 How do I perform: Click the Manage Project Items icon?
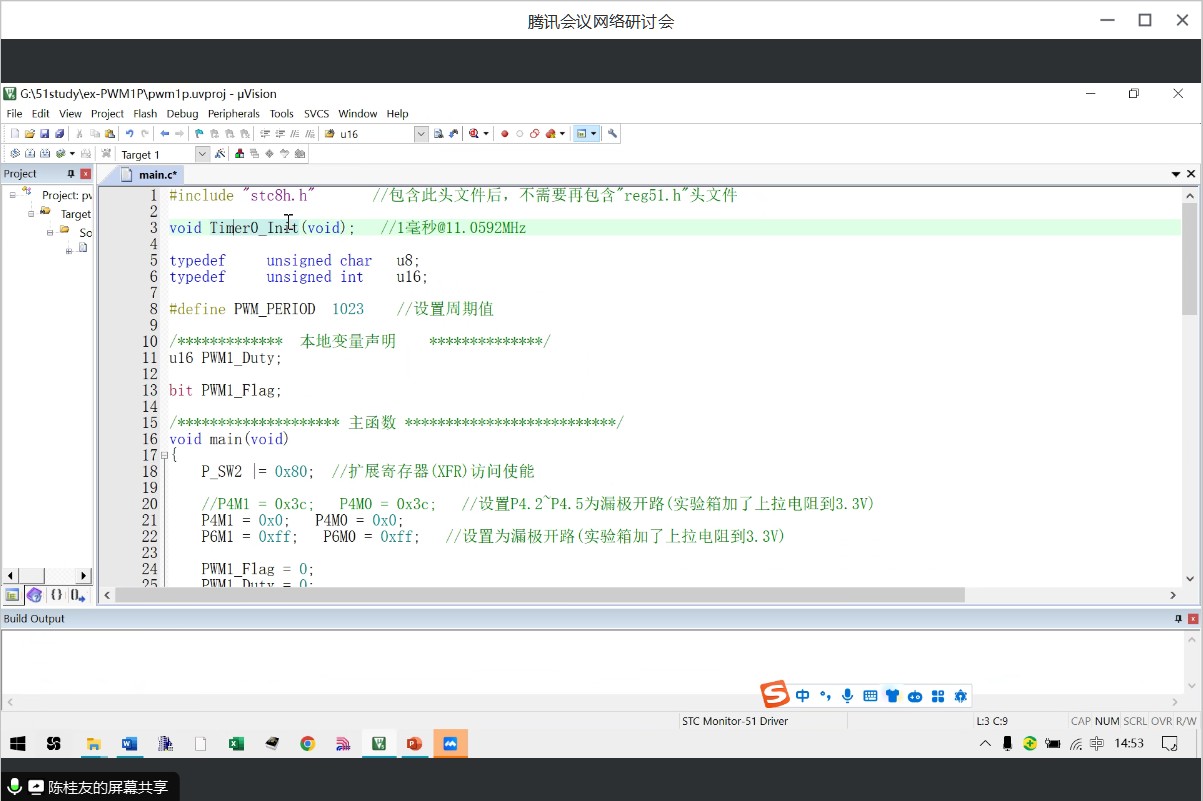point(239,154)
